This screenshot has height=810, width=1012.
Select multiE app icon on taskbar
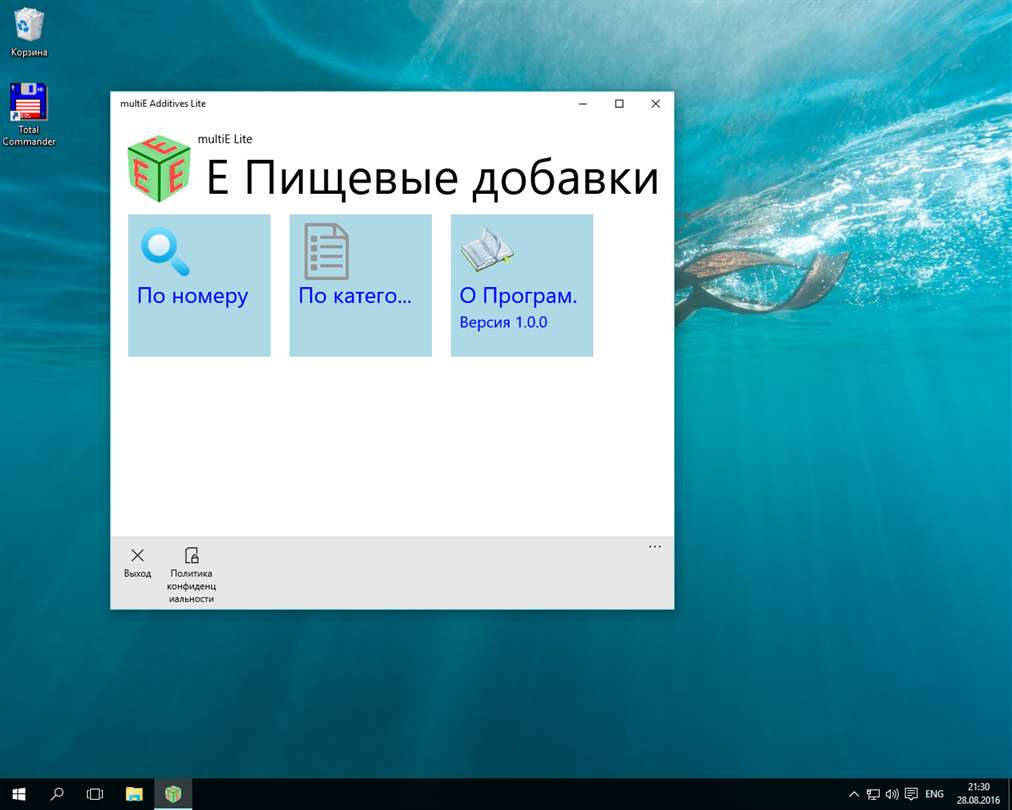(x=172, y=794)
